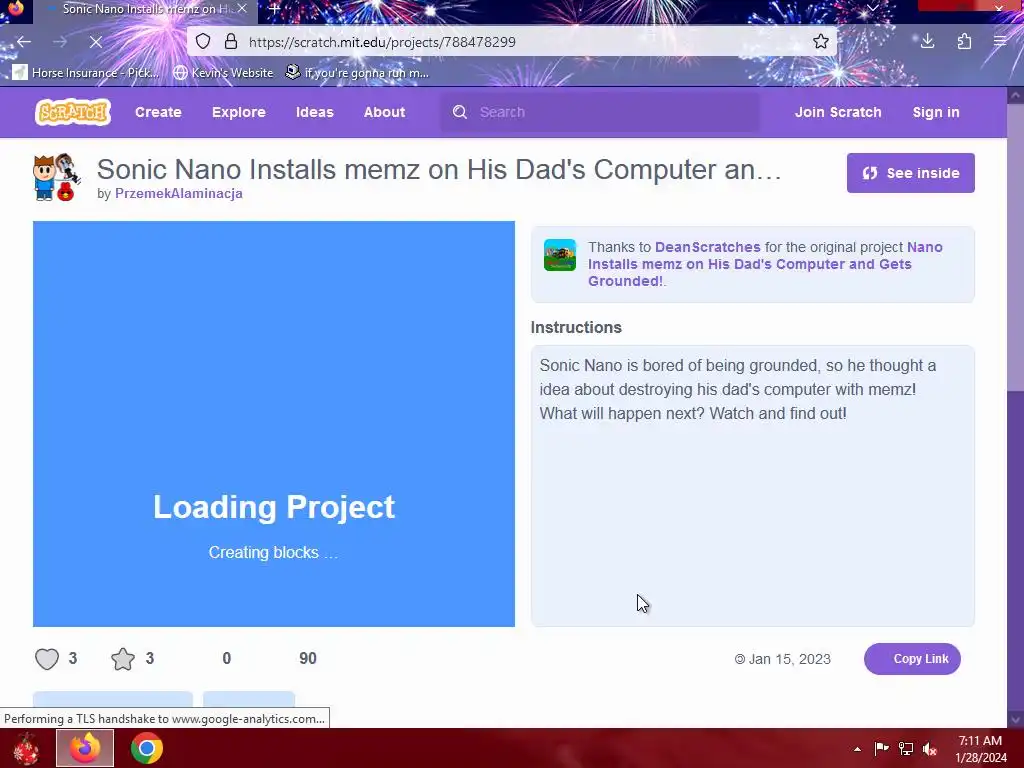Screen dimensions: 1024x768
Task: Show hidden system tray icons arrow
Action: pos(857,749)
